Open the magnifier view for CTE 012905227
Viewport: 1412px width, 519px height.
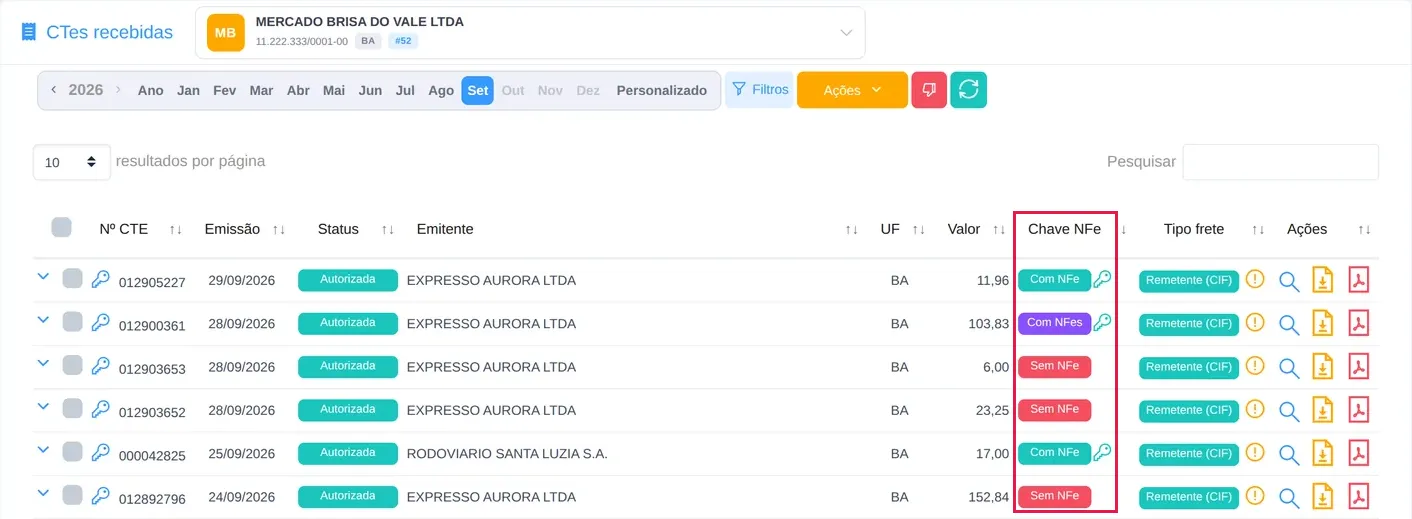[1289, 282]
